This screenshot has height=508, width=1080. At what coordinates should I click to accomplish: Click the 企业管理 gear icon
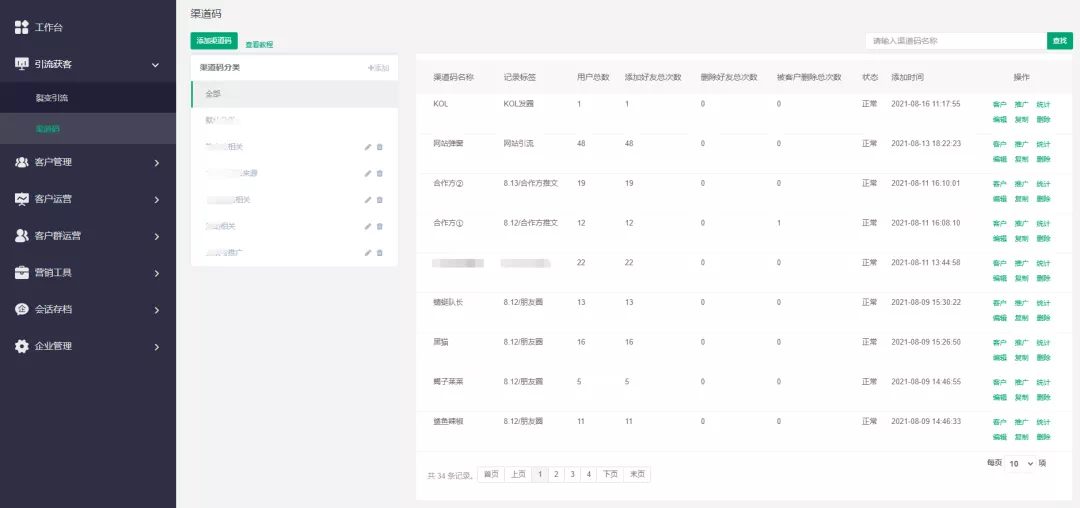click(22, 346)
